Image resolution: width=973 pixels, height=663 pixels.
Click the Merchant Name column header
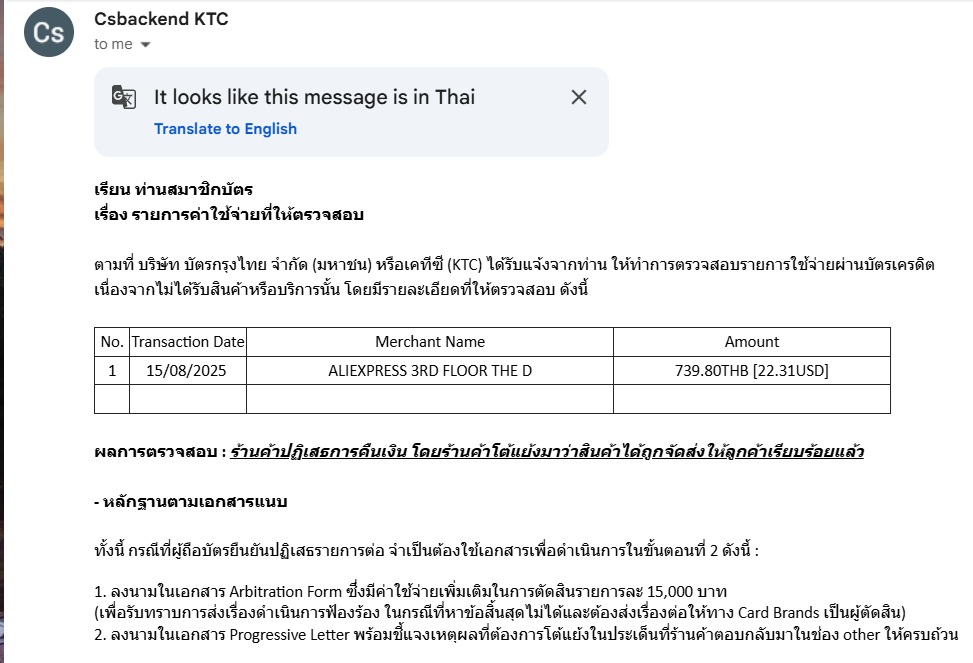[430, 342]
